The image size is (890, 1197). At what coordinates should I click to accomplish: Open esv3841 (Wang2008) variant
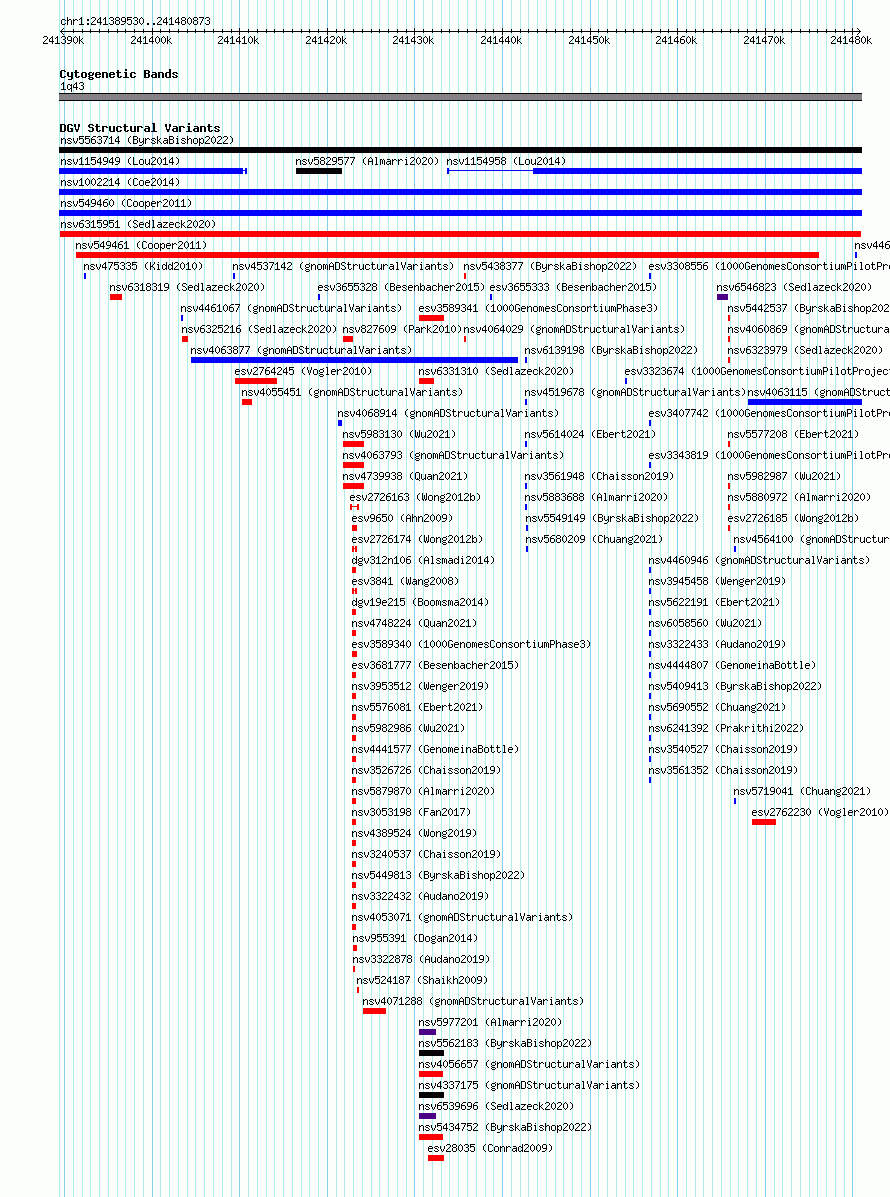[405, 581]
